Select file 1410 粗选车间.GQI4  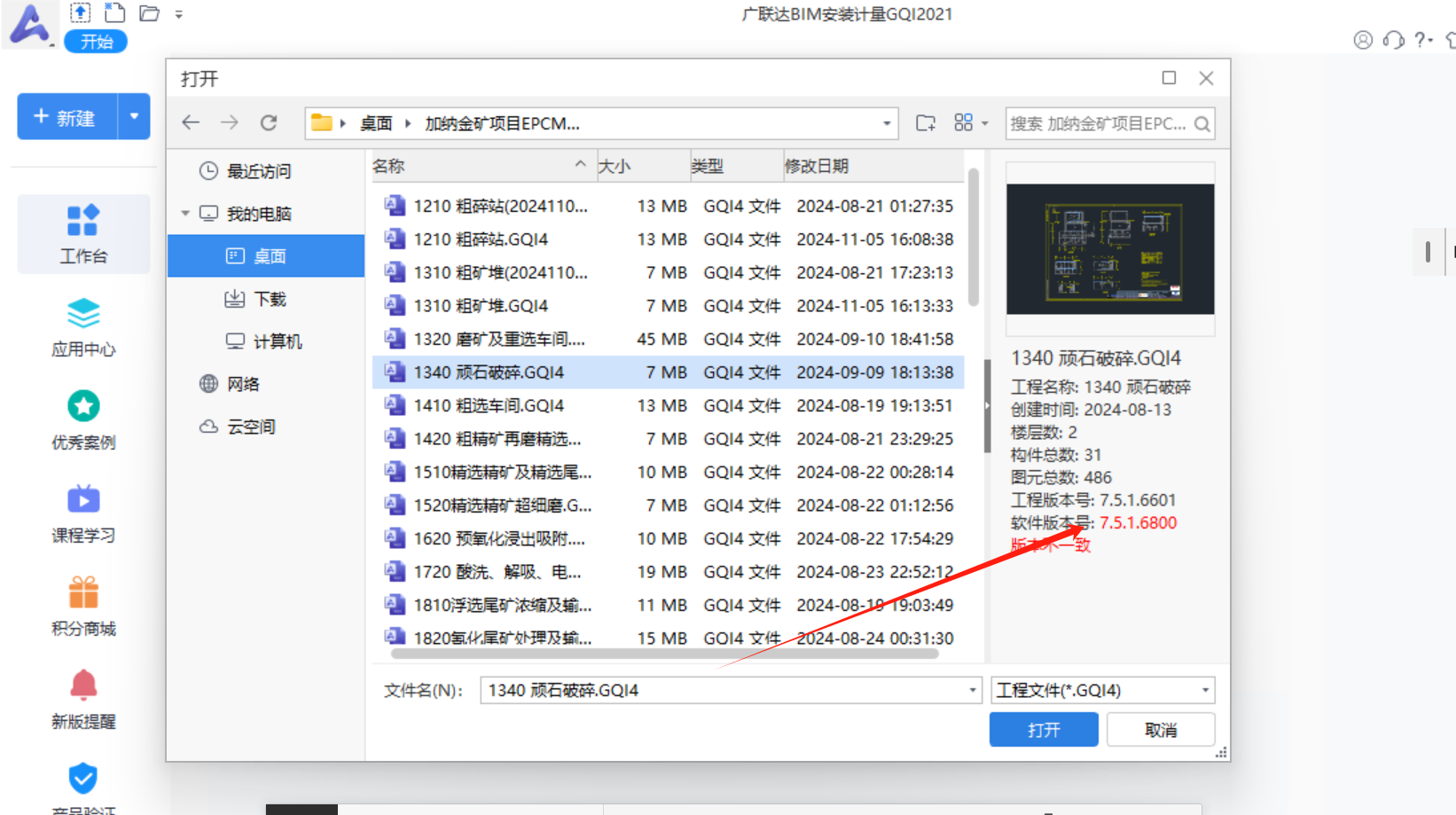point(669,405)
